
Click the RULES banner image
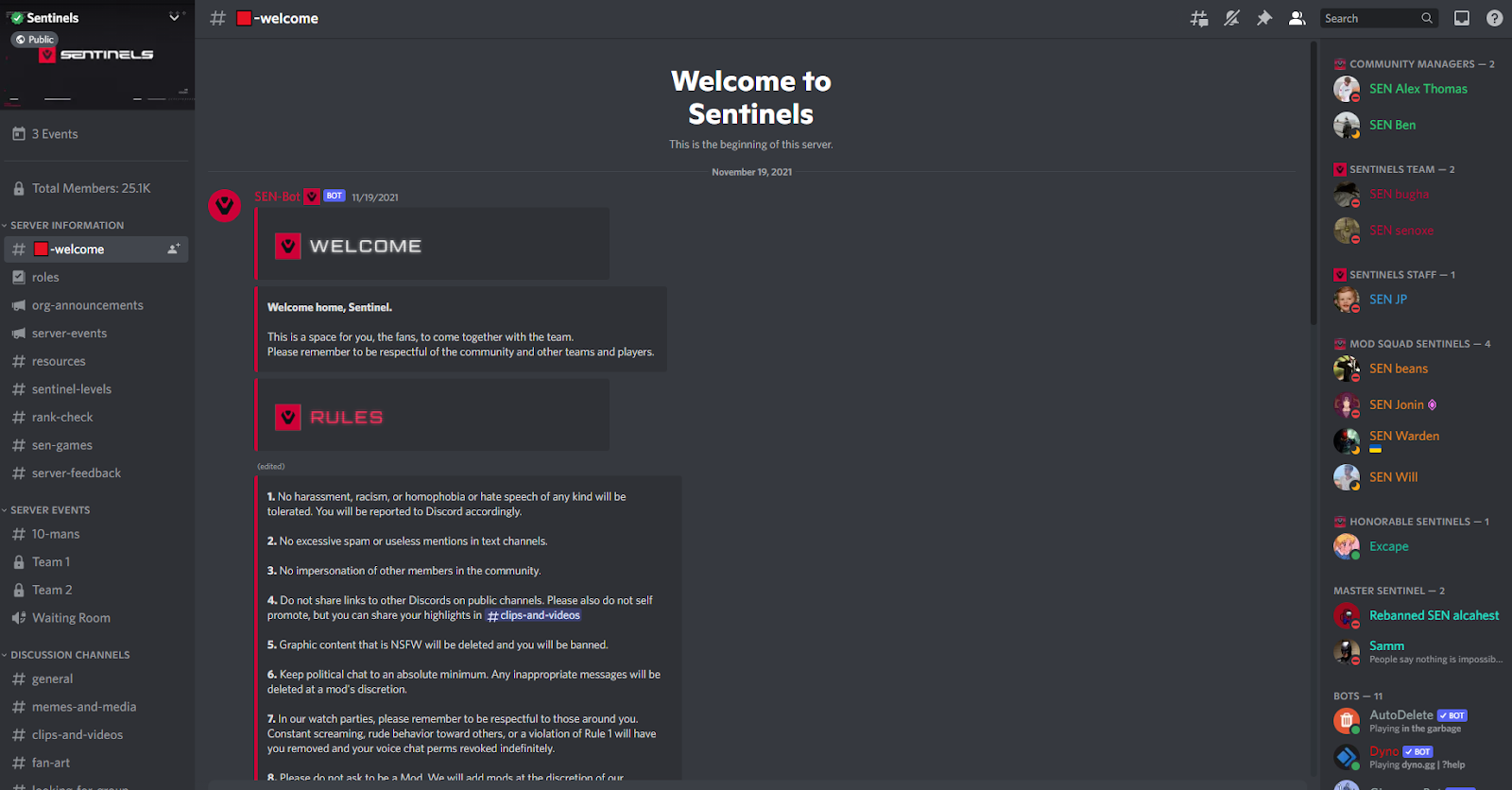(x=434, y=416)
